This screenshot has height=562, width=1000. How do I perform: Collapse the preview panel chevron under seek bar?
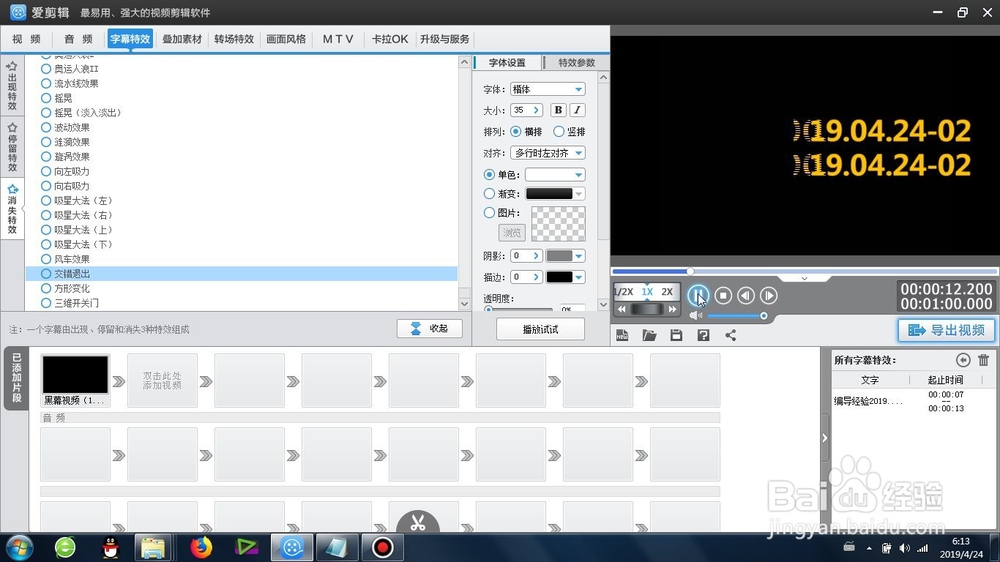click(x=804, y=279)
